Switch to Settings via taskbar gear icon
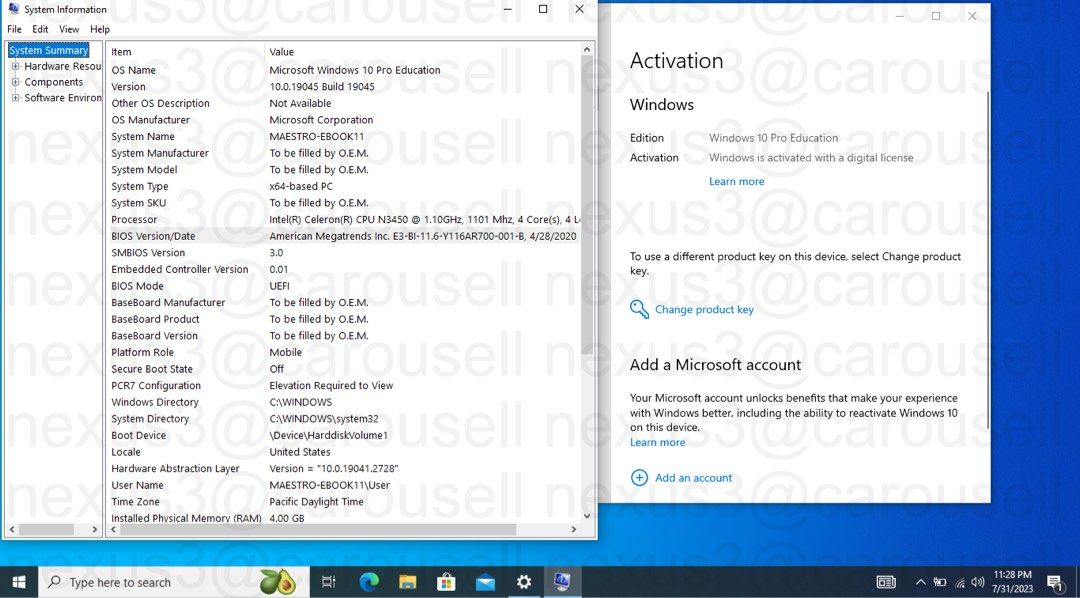The image size is (1080, 598). (x=524, y=582)
